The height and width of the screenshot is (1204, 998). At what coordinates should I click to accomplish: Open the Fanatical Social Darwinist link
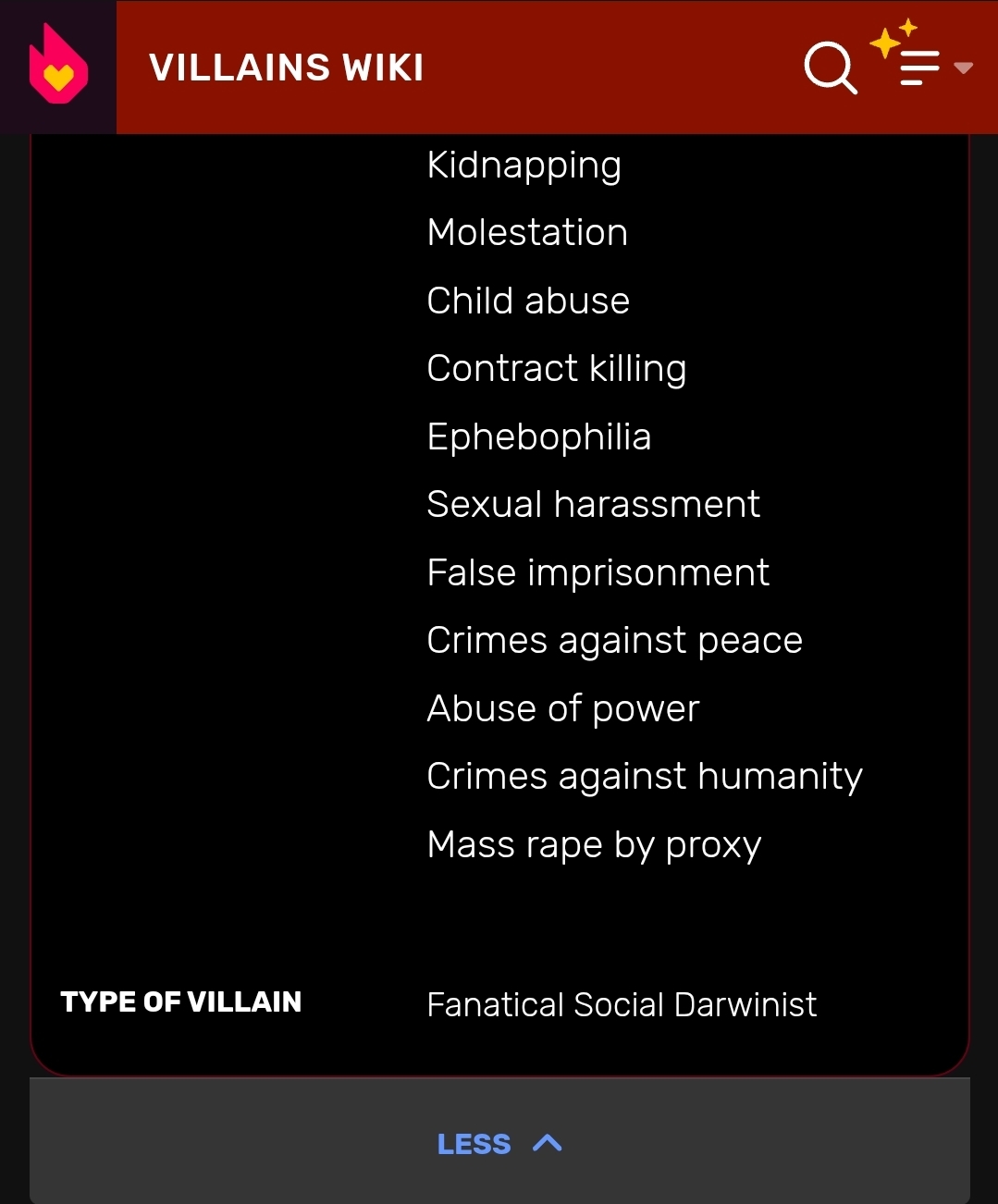622,1005
